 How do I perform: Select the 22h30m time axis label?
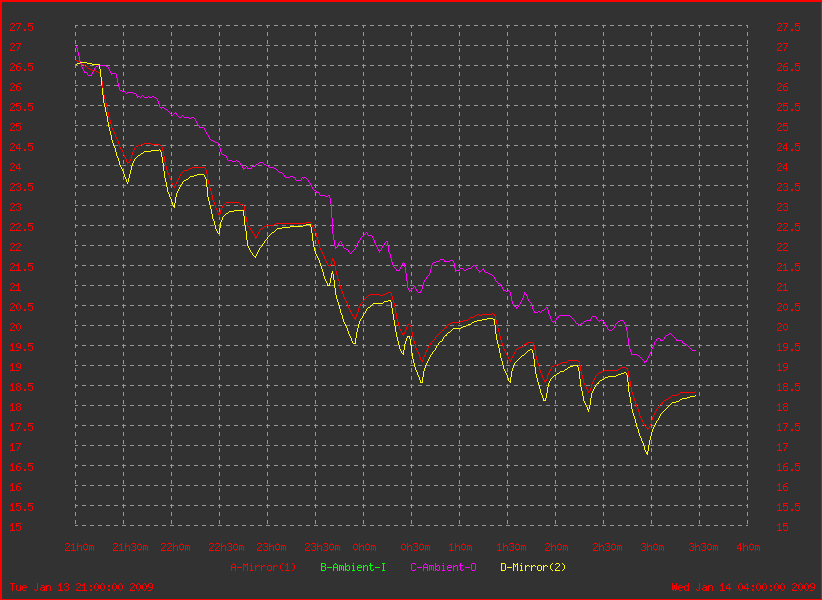[x=226, y=547]
